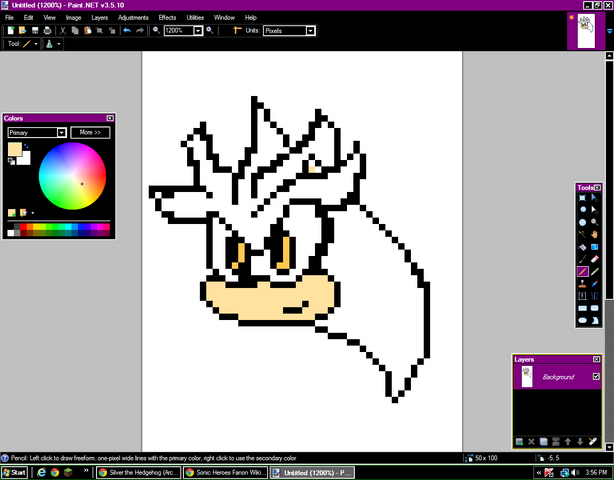Screen dimensions: 614x480
Task: Click the Copy icon in the toolbar
Action: tap(75, 31)
